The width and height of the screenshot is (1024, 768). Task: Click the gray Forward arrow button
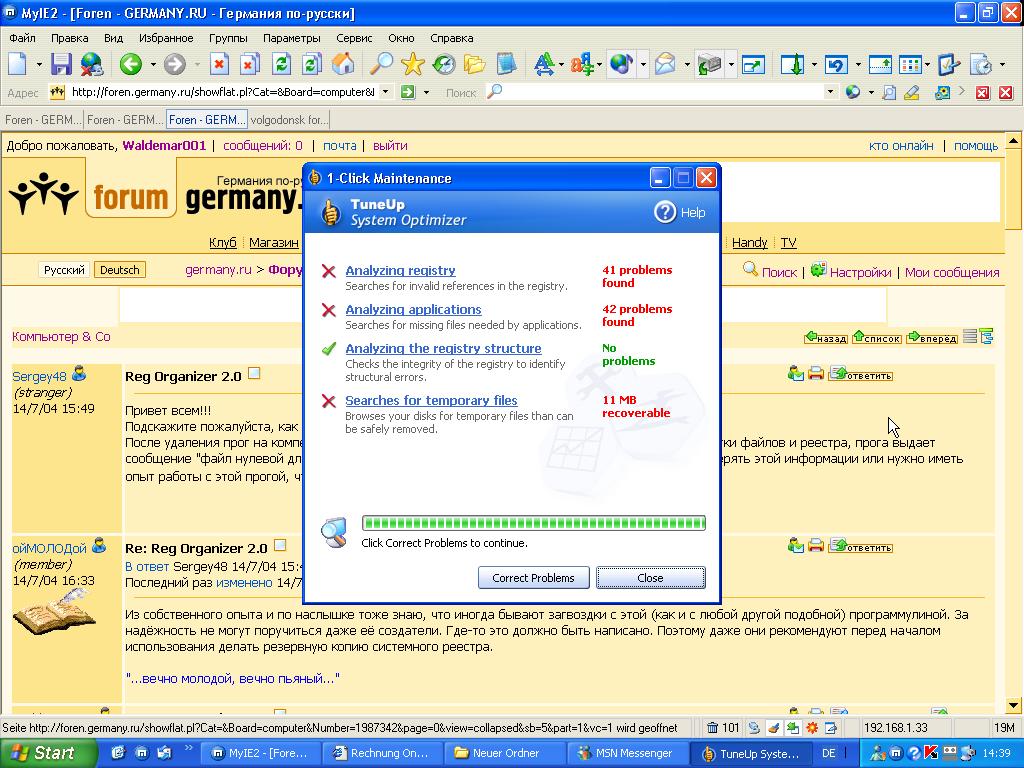point(174,64)
